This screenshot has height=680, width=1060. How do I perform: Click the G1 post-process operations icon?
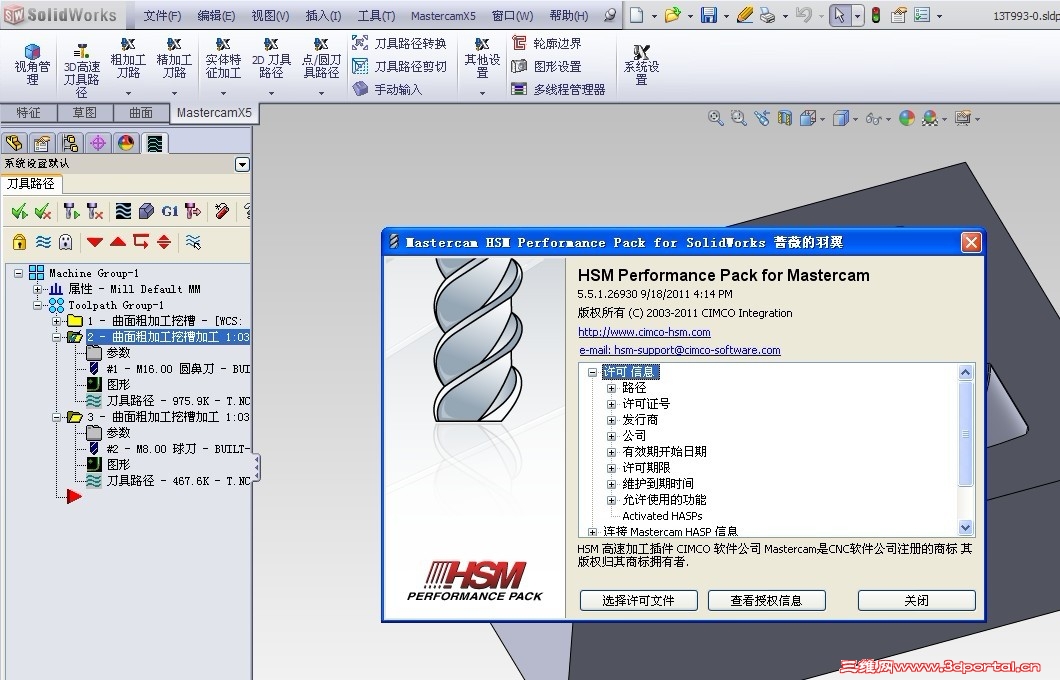(170, 212)
